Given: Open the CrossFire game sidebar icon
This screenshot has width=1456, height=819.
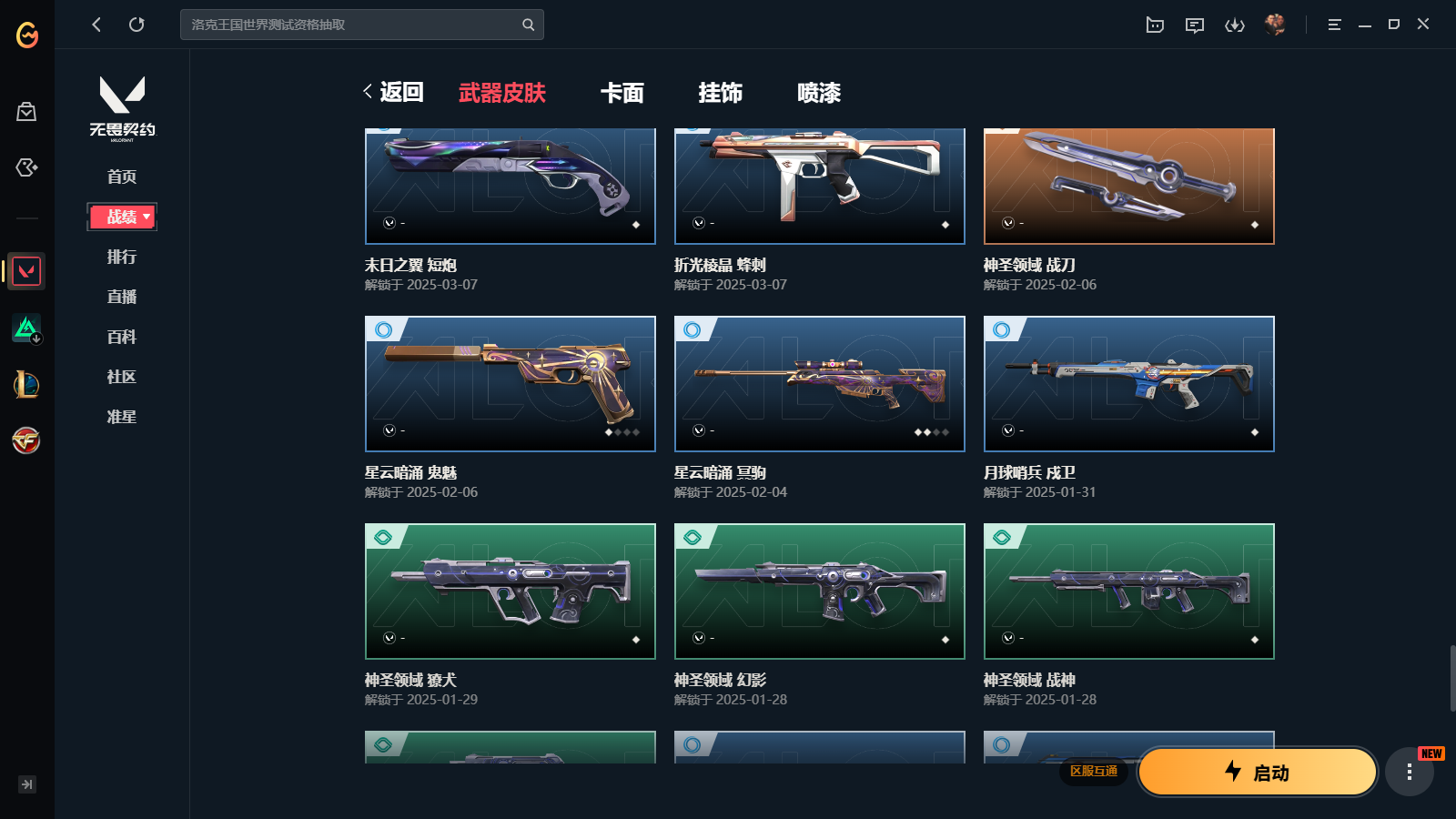Looking at the screenshot, I should [x=26, y=441].
